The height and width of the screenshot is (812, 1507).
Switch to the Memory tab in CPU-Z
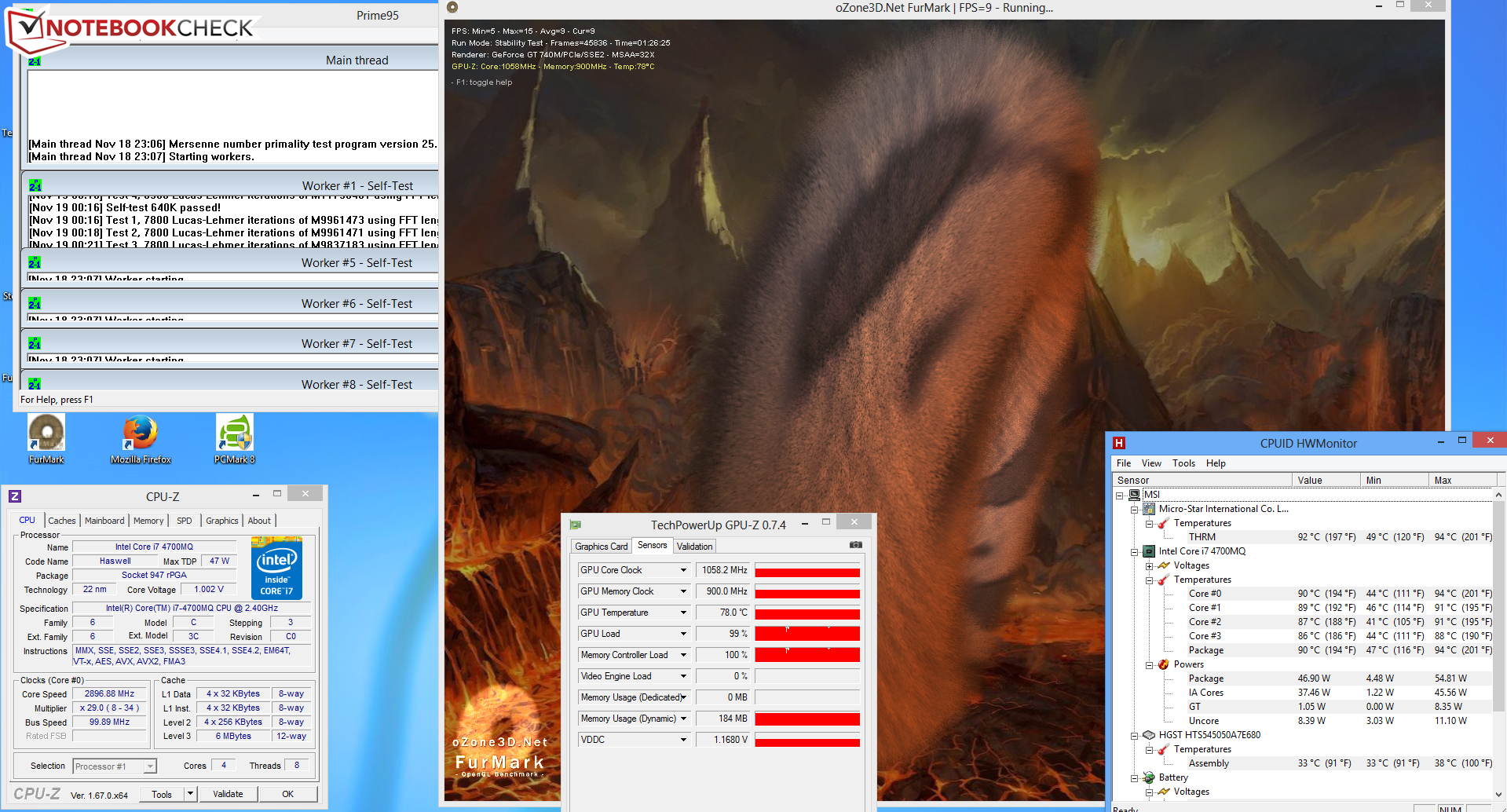coord(148,521)
